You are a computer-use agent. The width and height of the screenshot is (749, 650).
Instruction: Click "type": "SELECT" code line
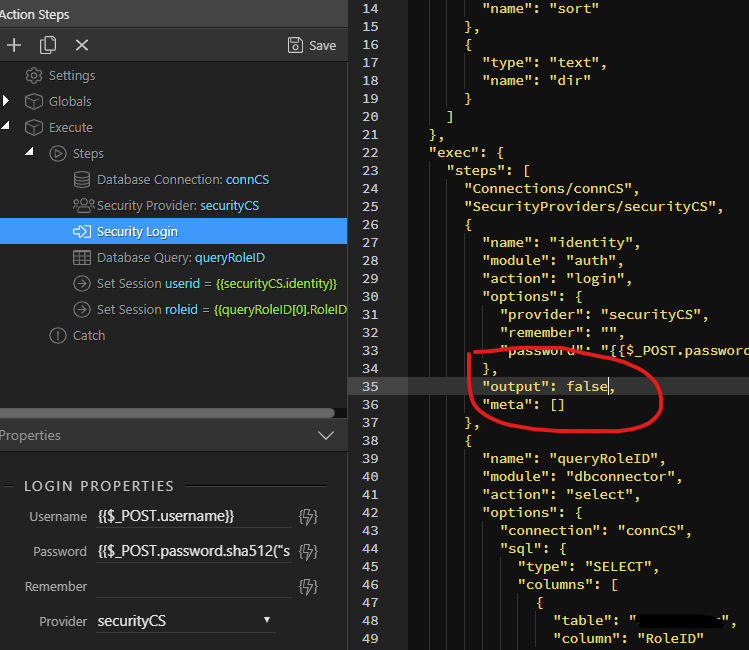(x=588, y=566)
